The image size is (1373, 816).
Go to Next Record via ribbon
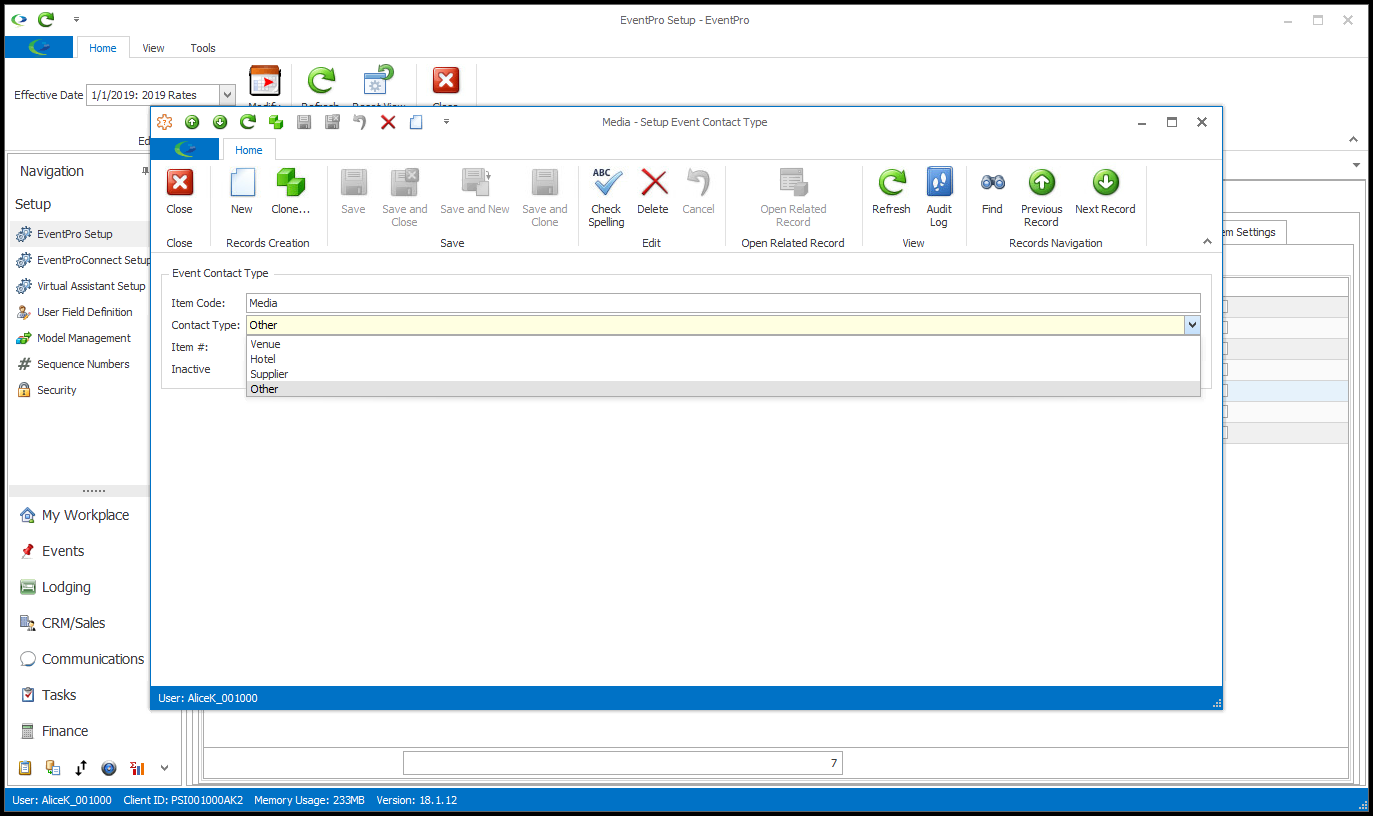(x=1105, y=191)
